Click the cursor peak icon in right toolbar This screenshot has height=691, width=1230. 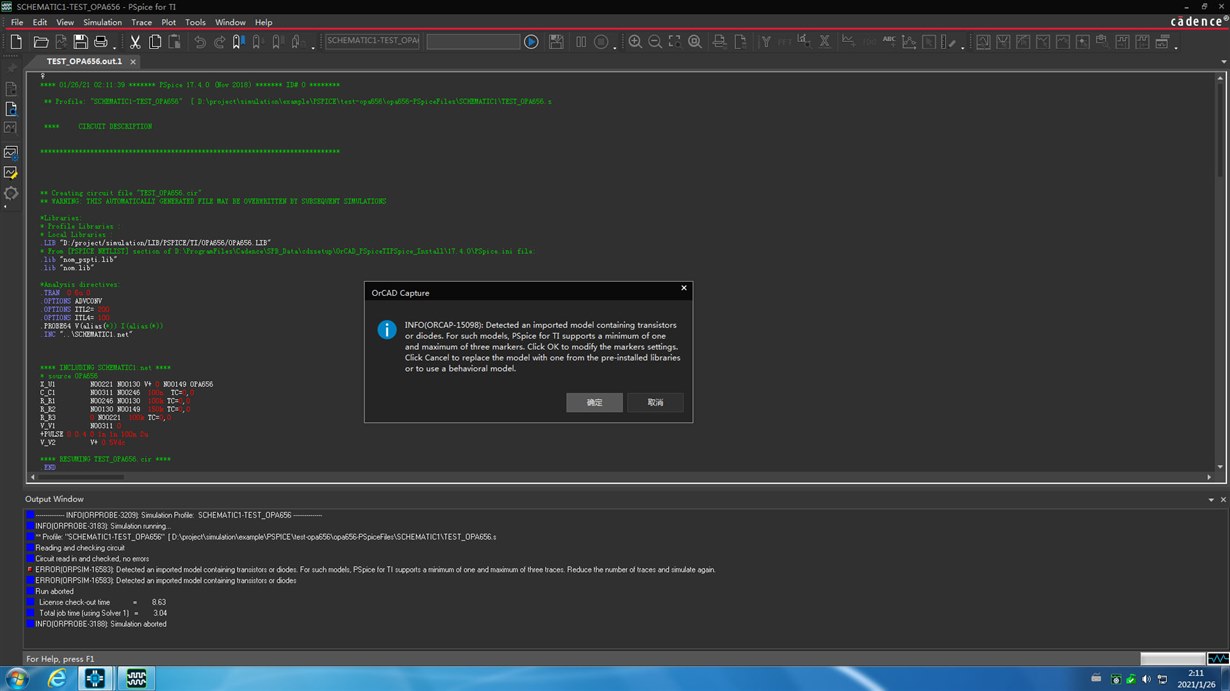tap(983, 42)
